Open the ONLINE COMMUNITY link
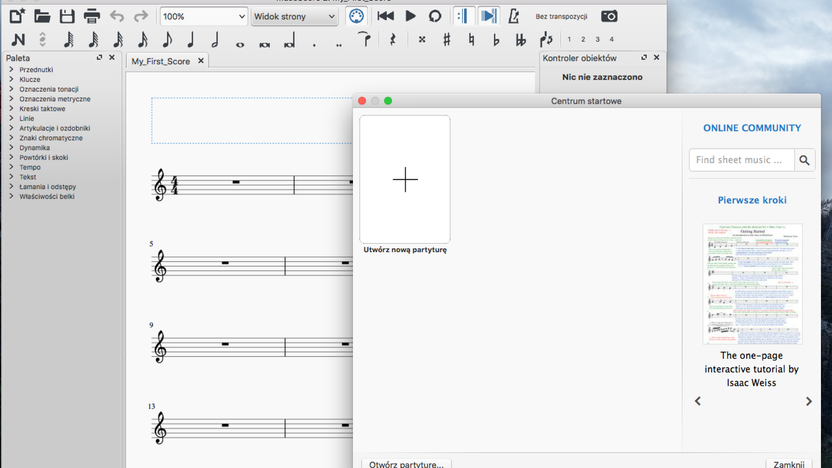The height and width of the screenshot is (468, 832). 752,128
